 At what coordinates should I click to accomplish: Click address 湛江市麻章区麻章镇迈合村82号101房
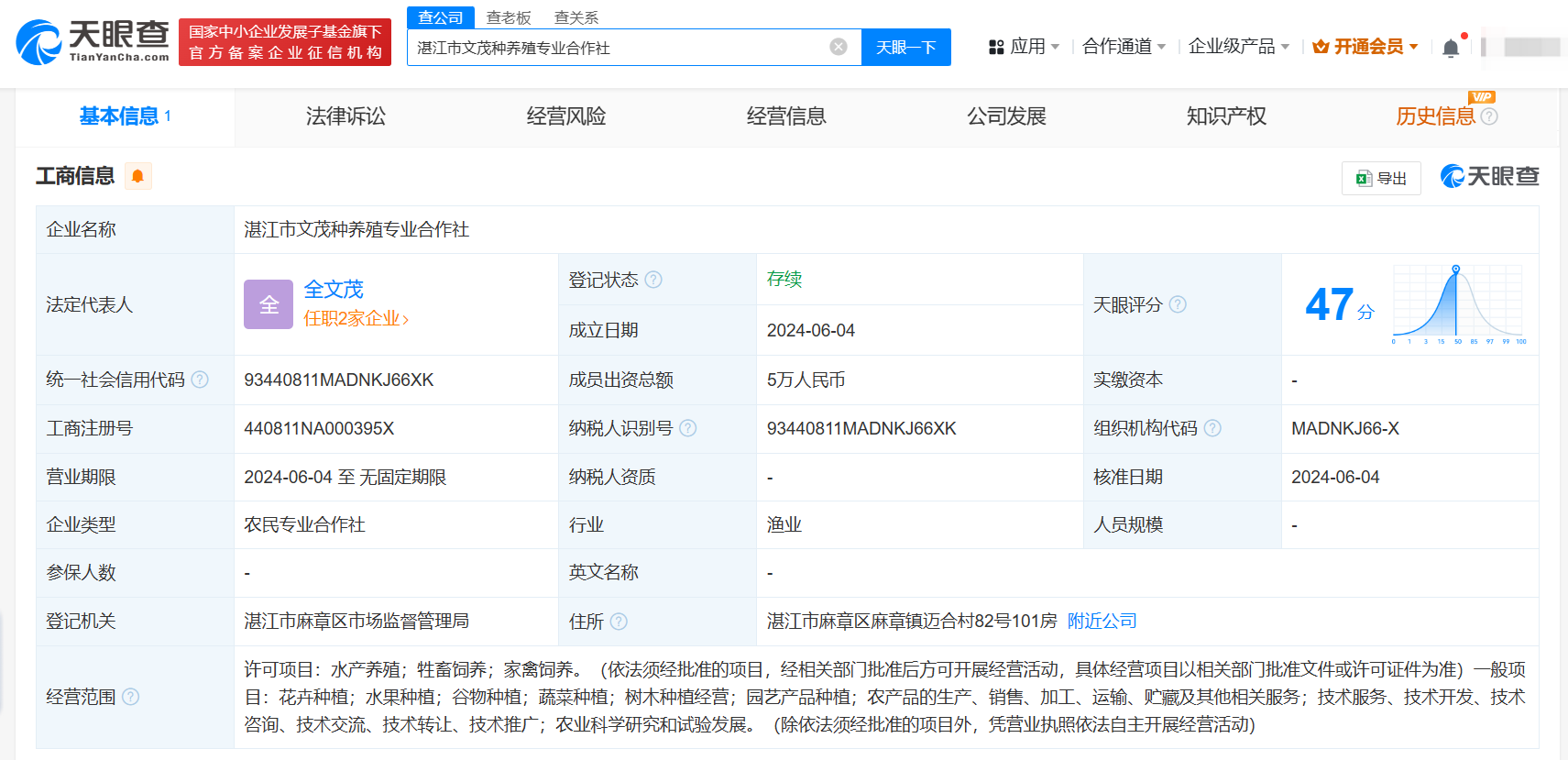pos(912,621)
